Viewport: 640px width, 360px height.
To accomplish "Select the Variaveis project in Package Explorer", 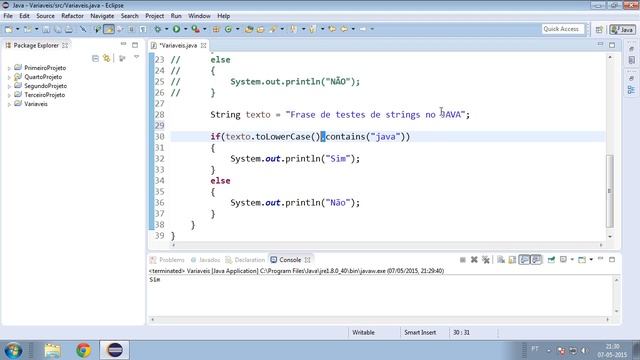I will pos(36,104).
